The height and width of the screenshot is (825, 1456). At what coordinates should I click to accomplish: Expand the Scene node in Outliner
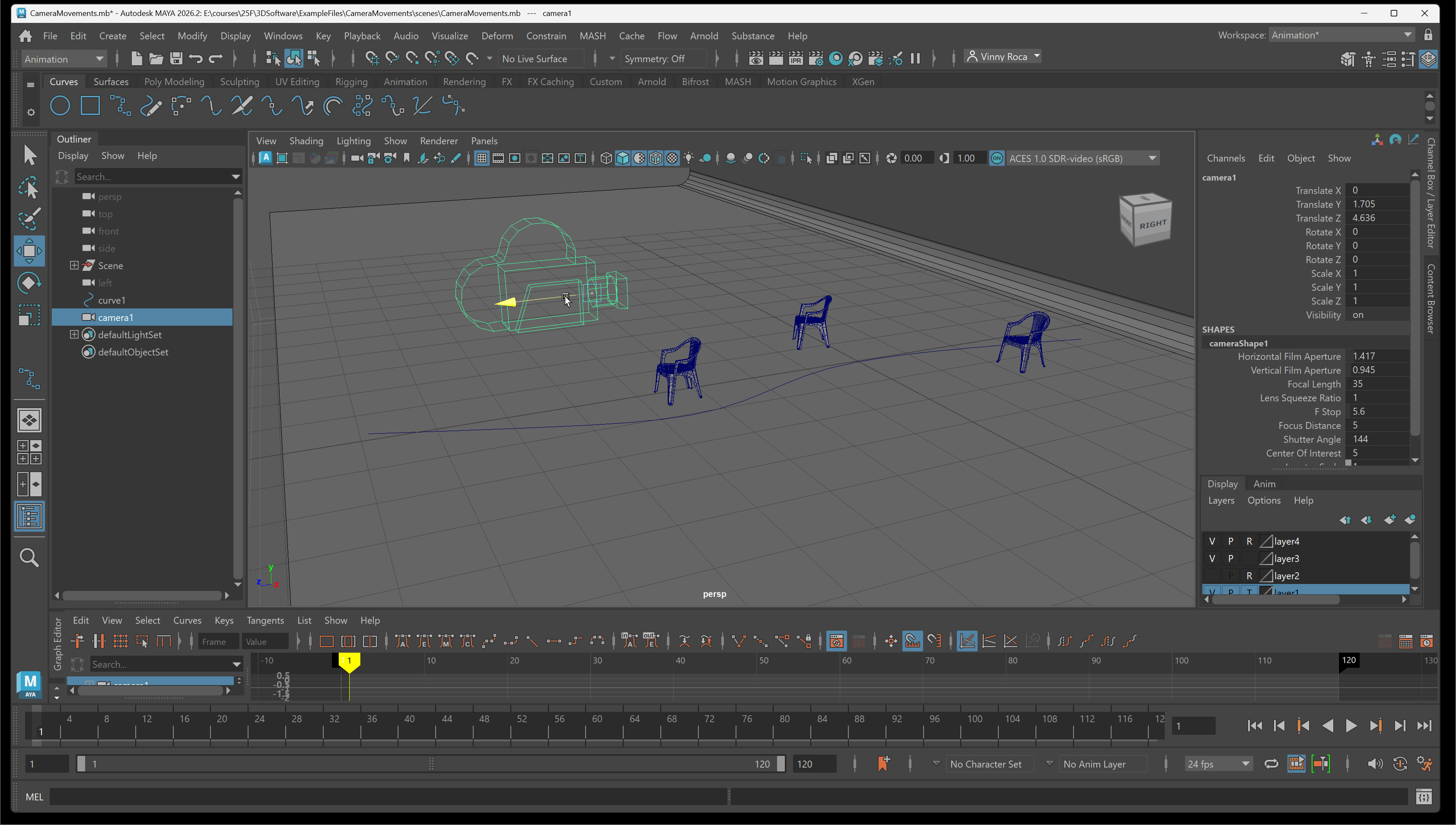tap(73, 265)
